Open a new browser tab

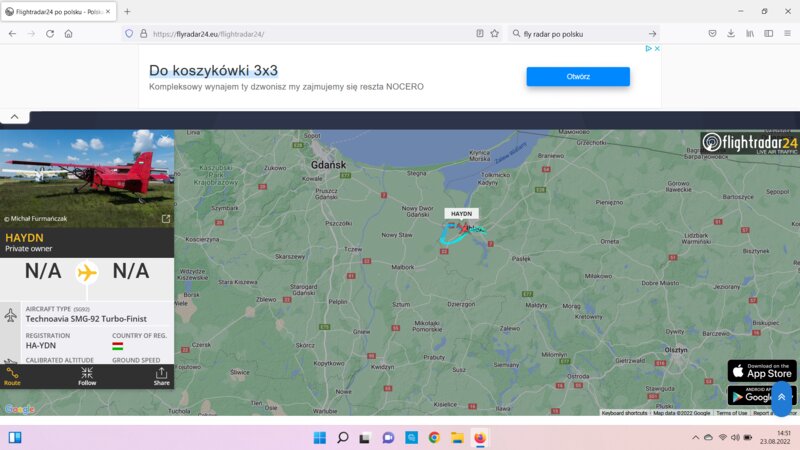click(x=127, y=11)
